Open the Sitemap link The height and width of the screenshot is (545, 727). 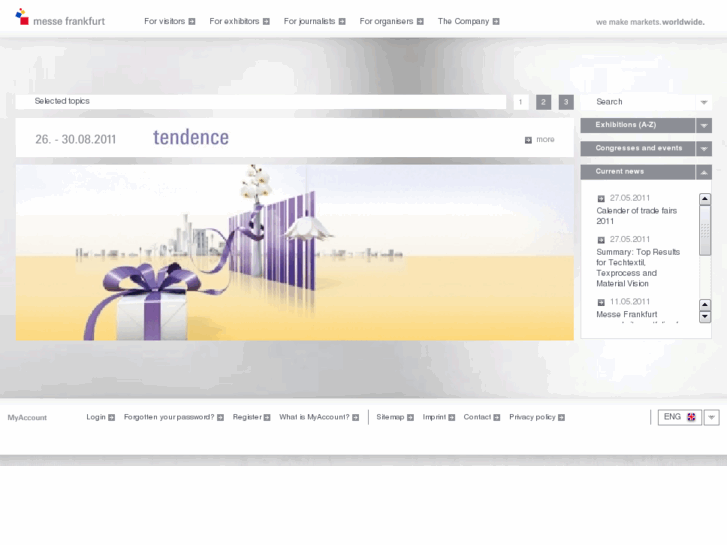pyautogui.click(x=390, y=417)
